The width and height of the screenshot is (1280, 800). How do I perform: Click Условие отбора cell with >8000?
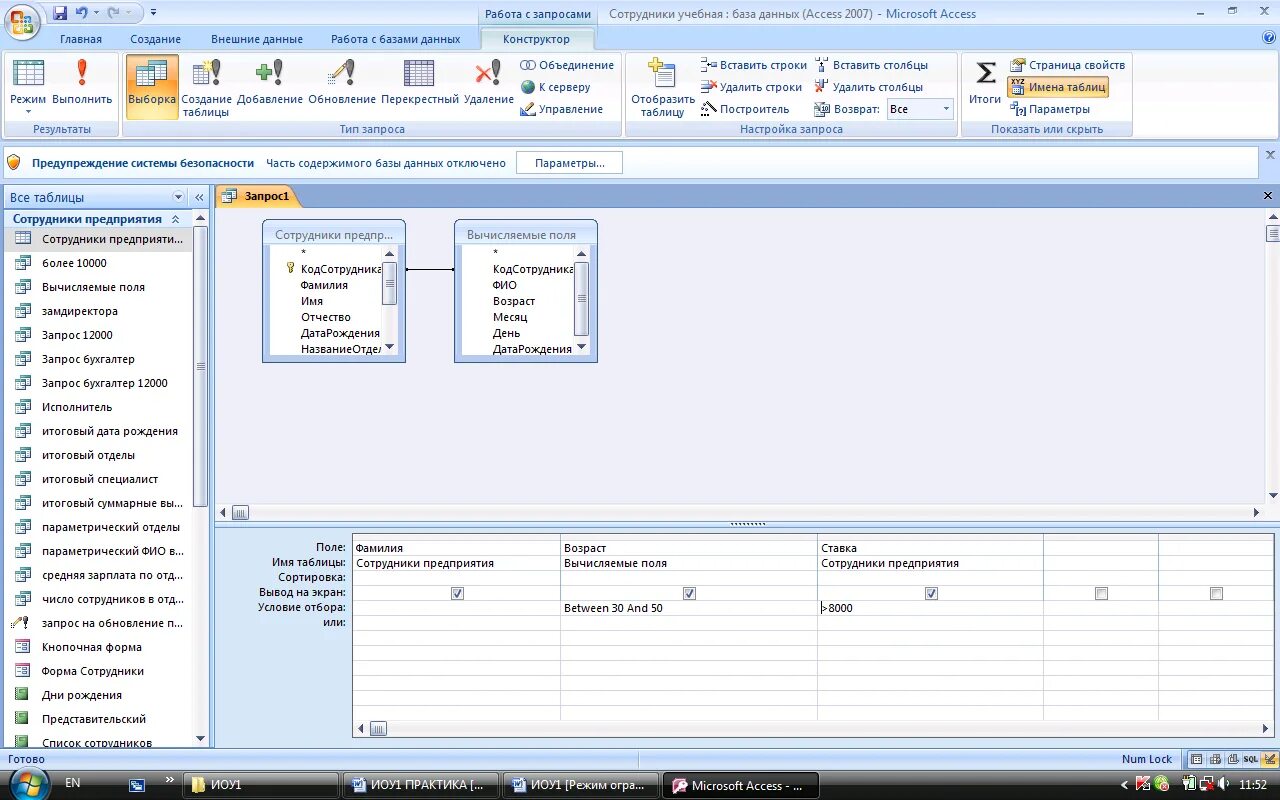930,608
